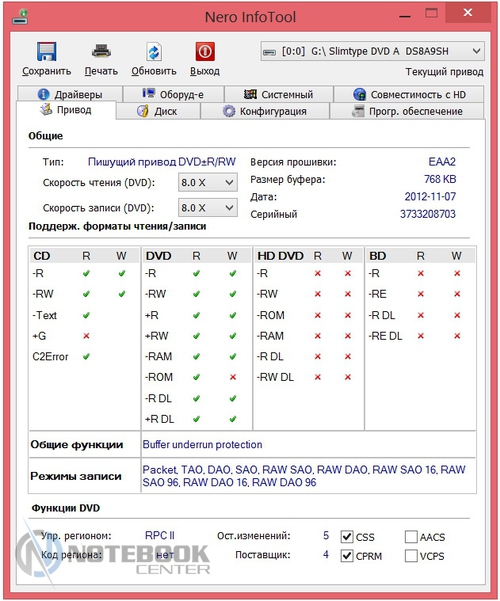Switch to the Оборуд-е tab
This screenshot has height=601, width=500.
[x=173, y=94]
